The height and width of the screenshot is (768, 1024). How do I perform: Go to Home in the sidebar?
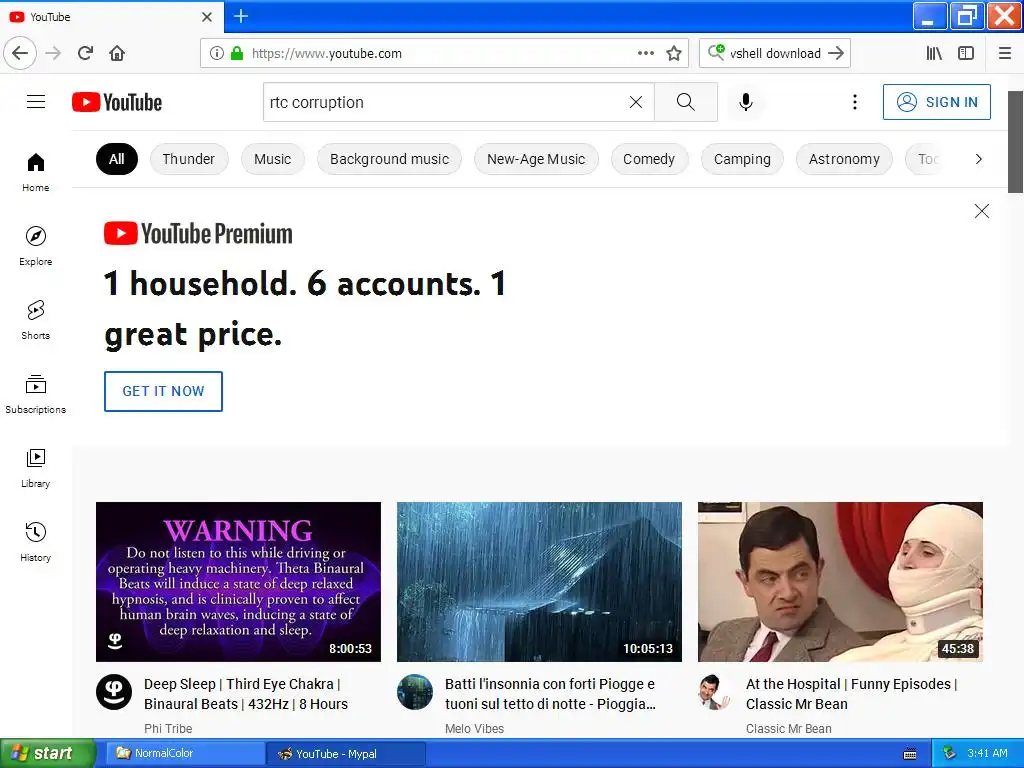coord(36,172)
